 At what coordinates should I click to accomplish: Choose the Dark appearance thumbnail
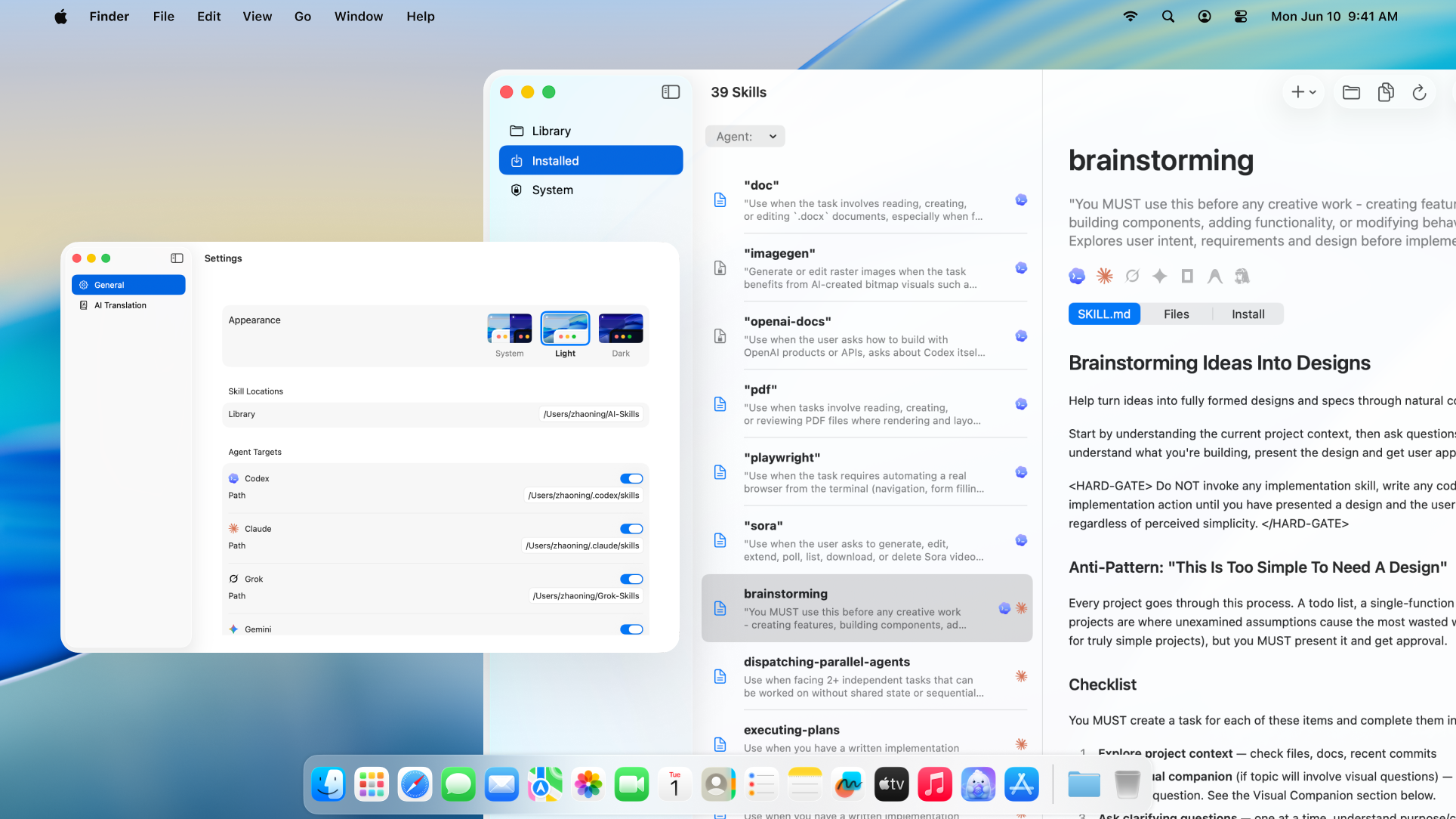pyautogui.click(x=621, y=328)
